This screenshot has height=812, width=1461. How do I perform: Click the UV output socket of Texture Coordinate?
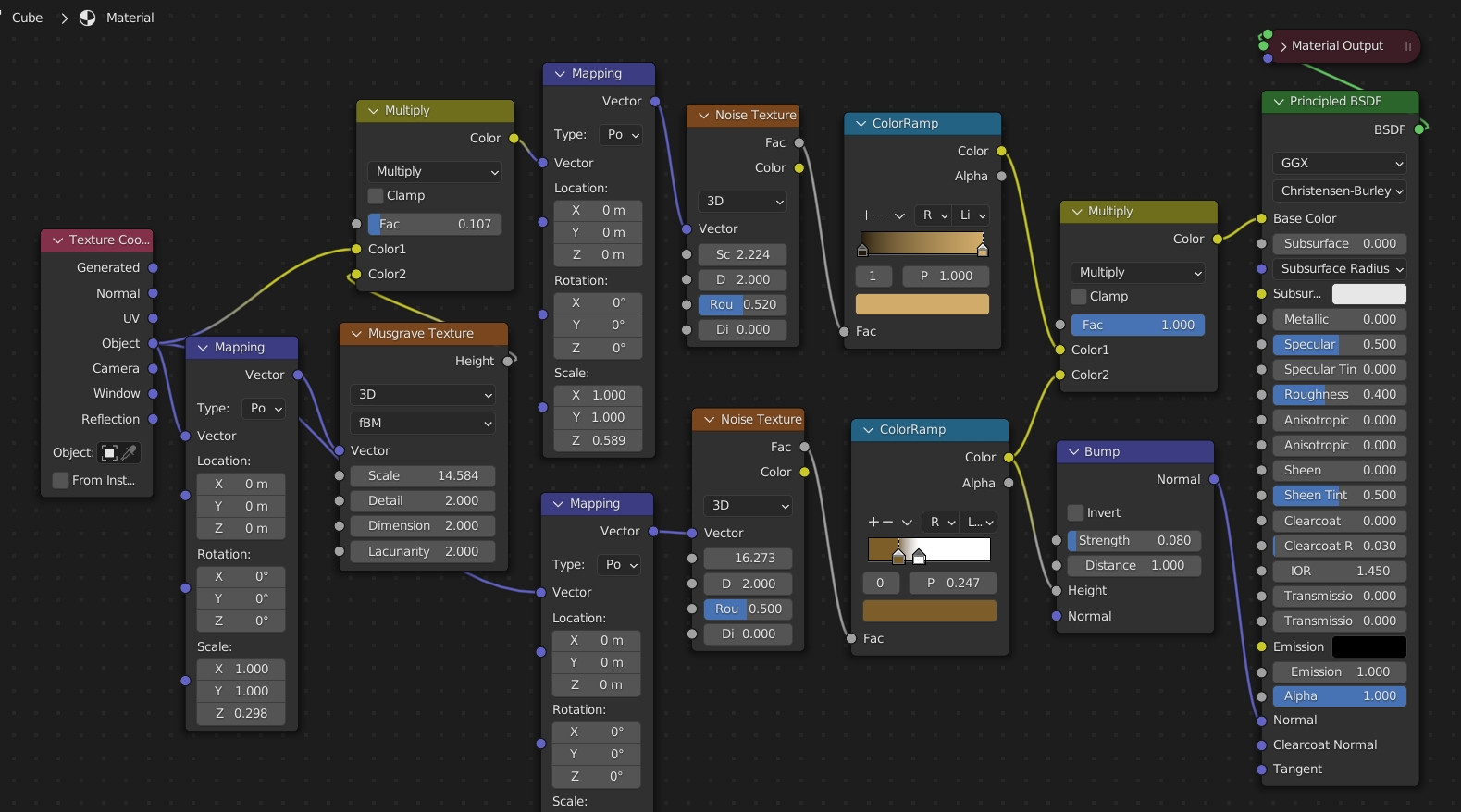point(153,318)
